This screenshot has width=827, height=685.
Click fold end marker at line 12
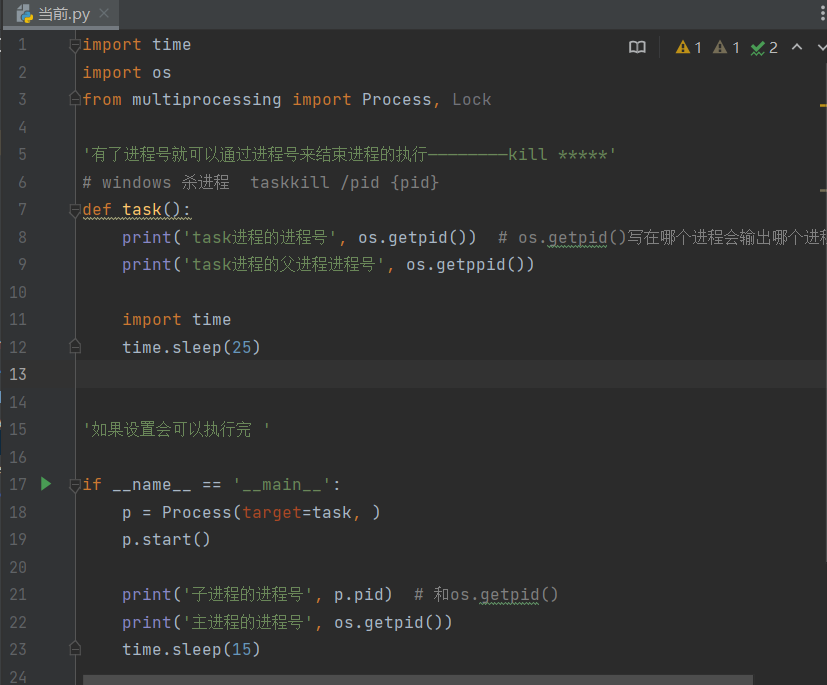[74, 347]
